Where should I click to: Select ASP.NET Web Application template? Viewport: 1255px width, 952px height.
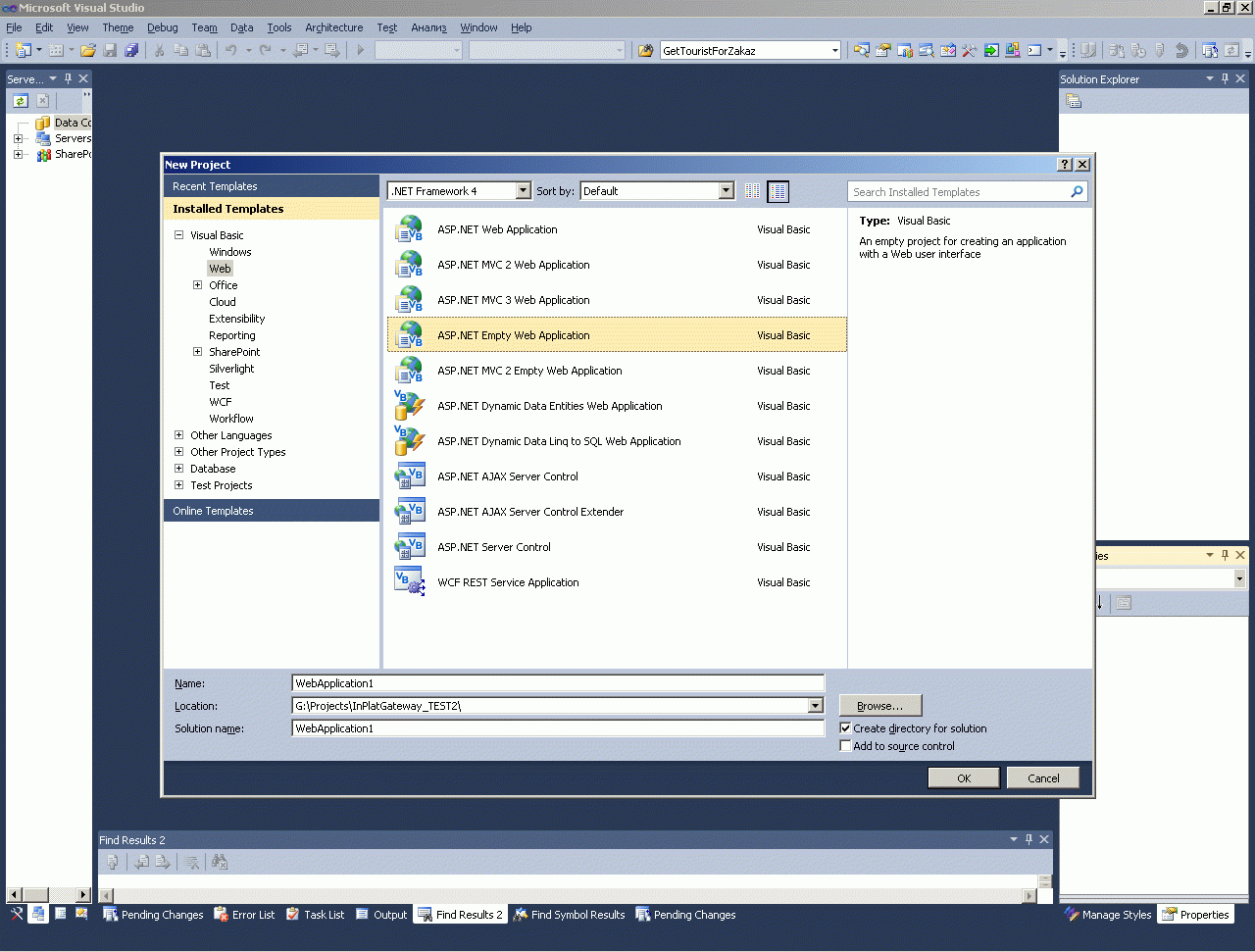pyautogui.click(x=618, y=229)
